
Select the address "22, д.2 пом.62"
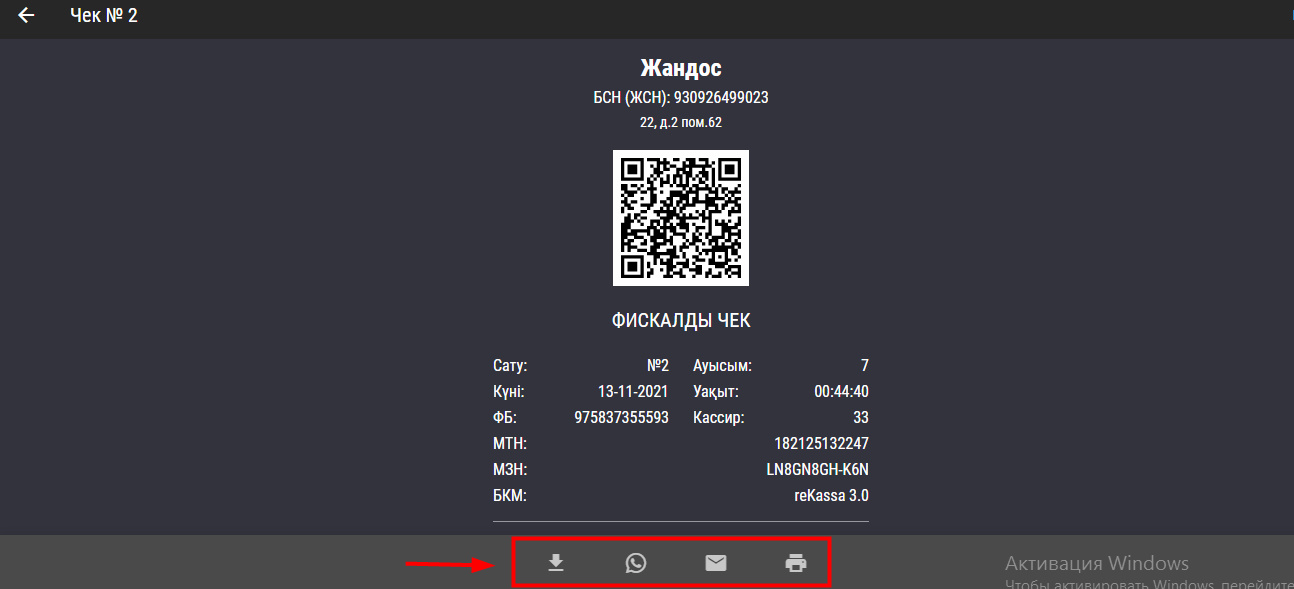tap(681, 123)
